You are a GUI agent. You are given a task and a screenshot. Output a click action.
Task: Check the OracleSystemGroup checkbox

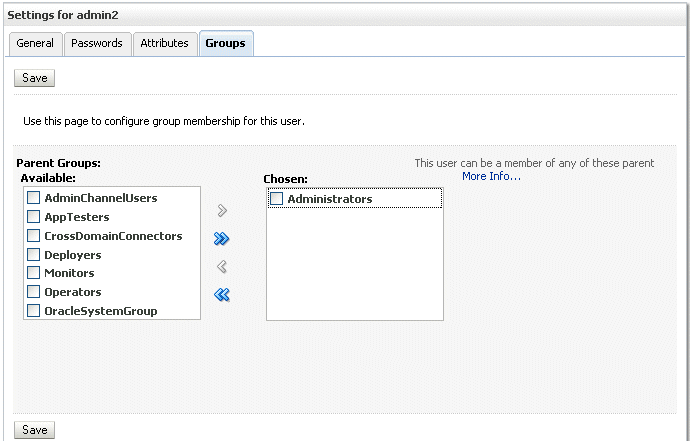click(x=33, y=311)
